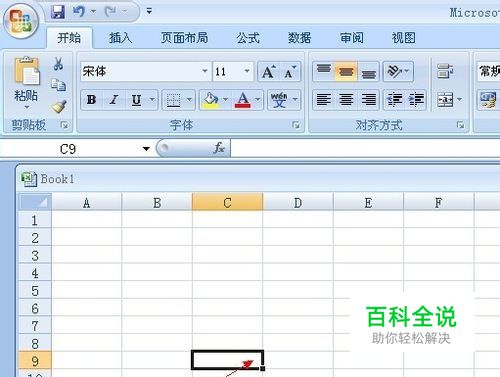Redo the last action

click(x=110, y=12)
